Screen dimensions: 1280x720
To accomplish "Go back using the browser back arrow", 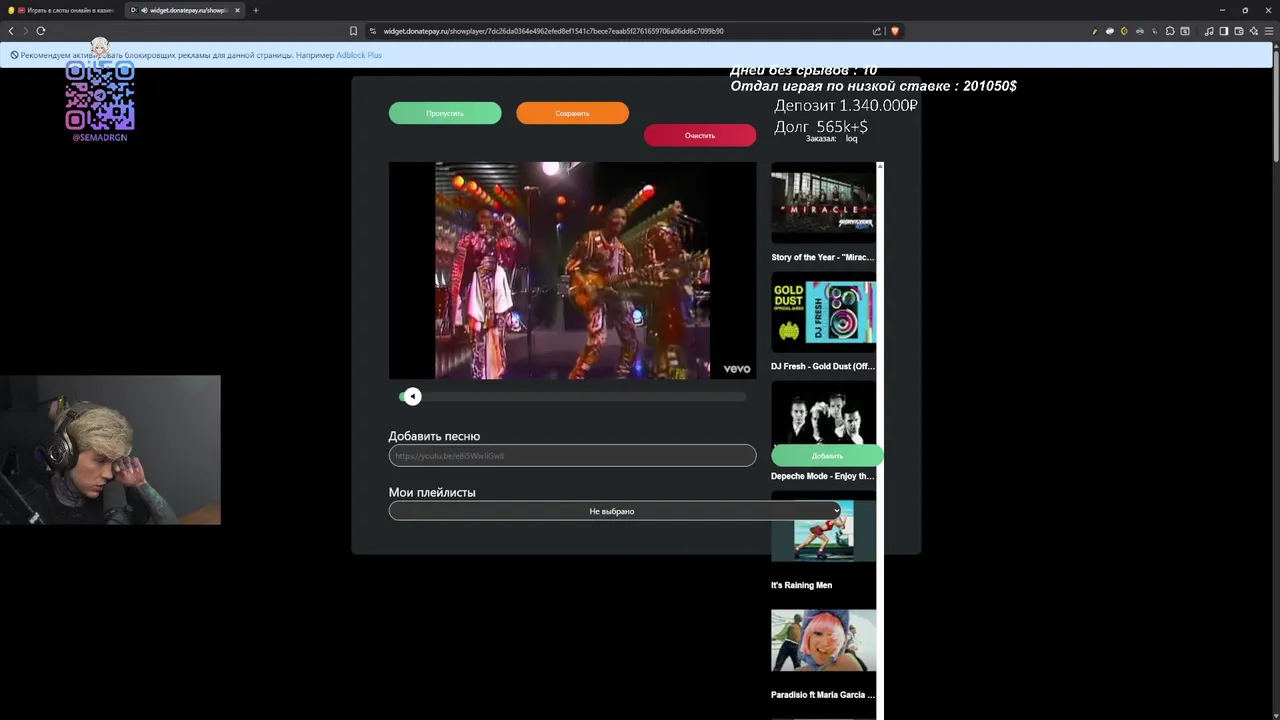I will click(x=11, y=31).
